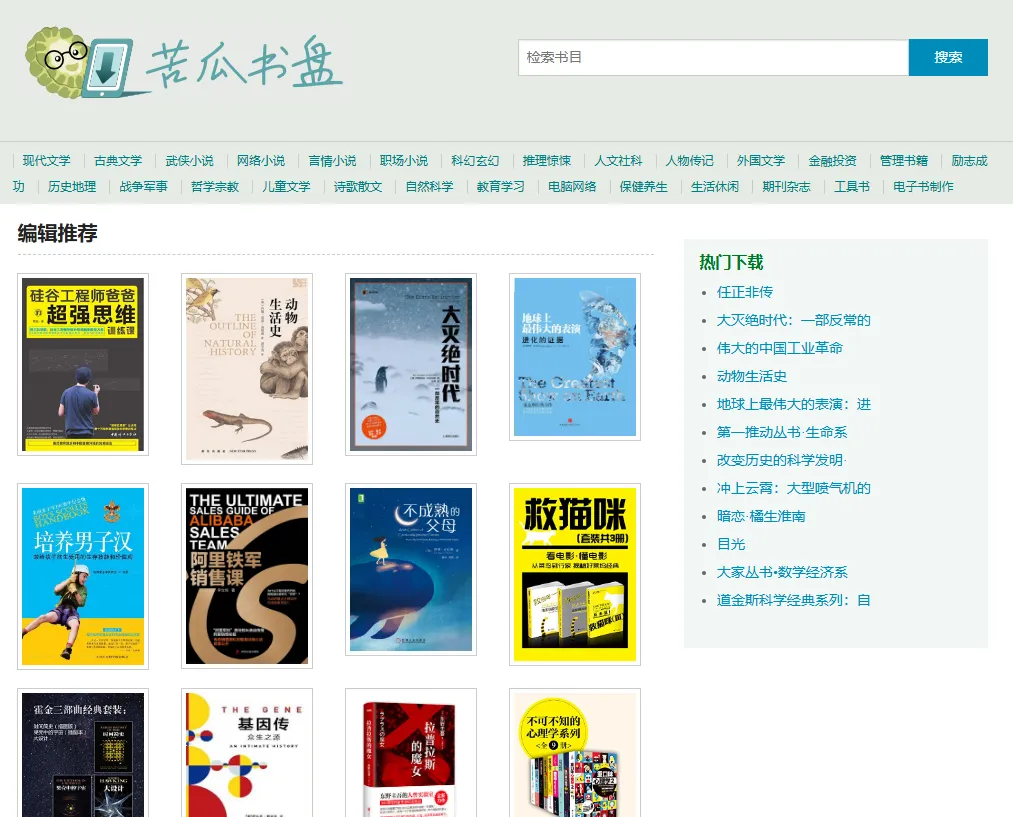Select the 自然科学 category

pos(429,187)
